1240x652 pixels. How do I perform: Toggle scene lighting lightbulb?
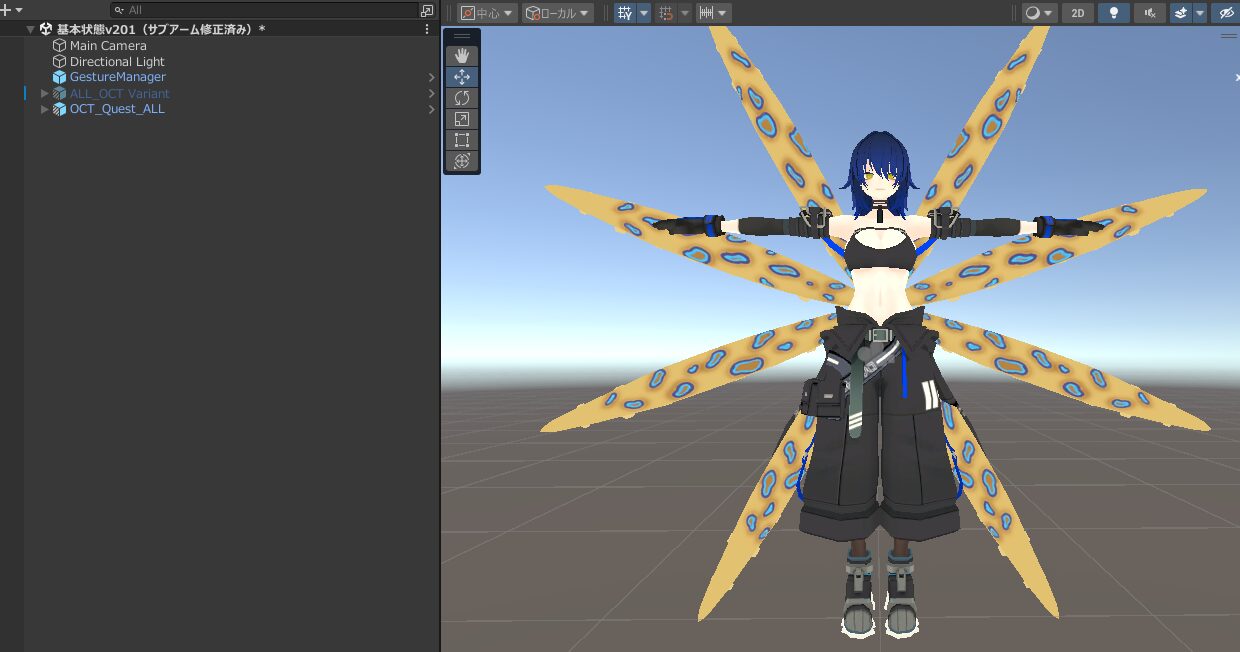pyautogui.click(x=1113, y=13)
